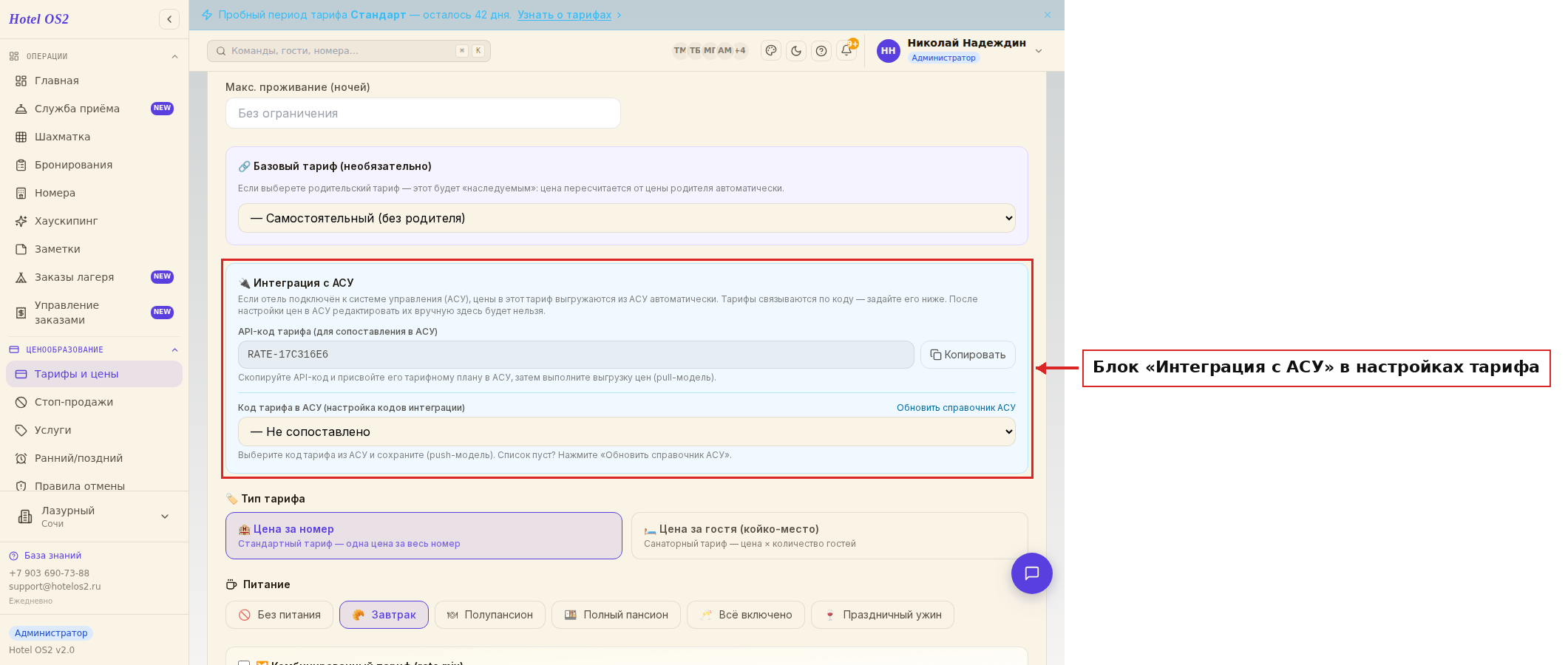Click the Hotel OS2 logo

point(39,19)
